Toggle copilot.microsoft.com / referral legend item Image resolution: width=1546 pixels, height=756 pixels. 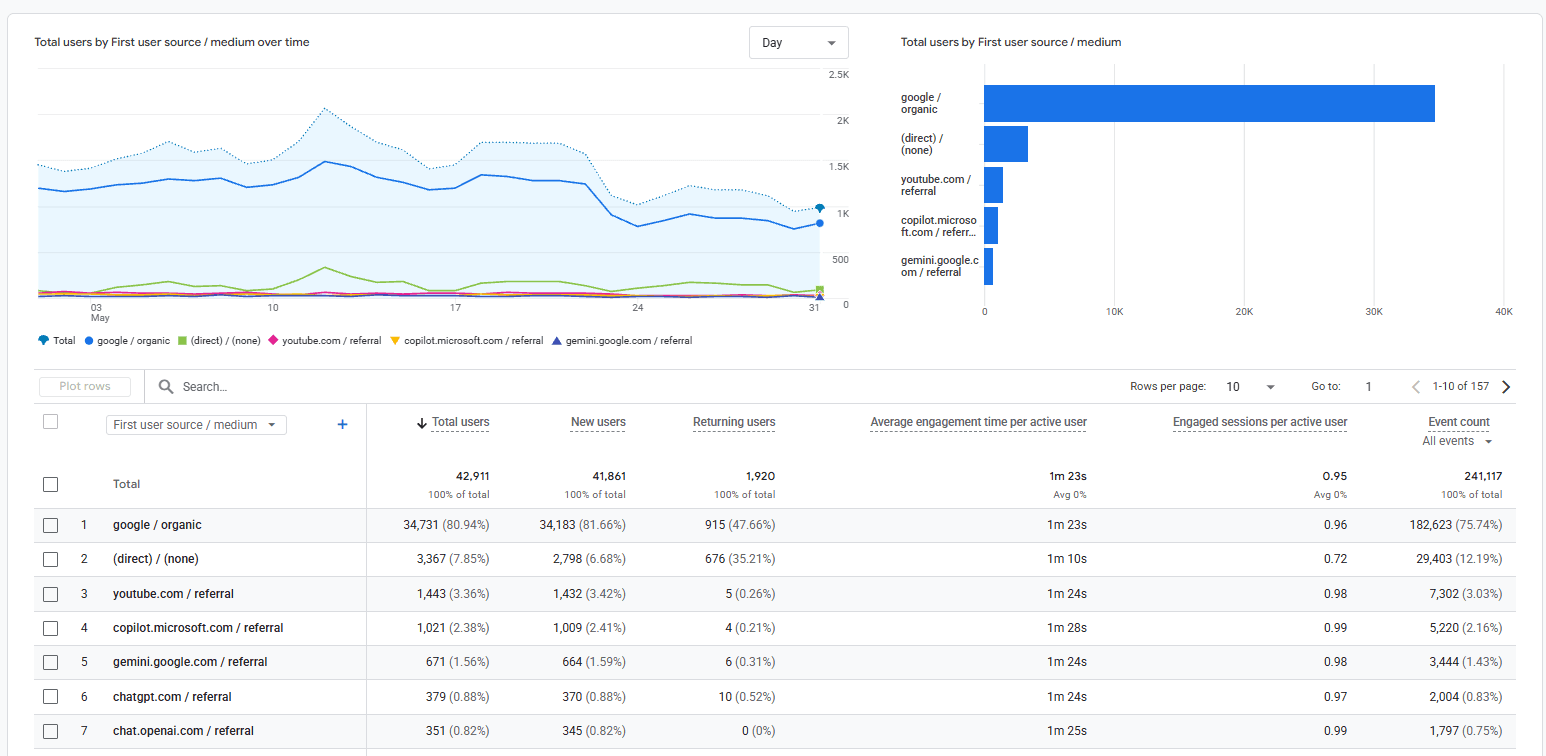(466, 341)
